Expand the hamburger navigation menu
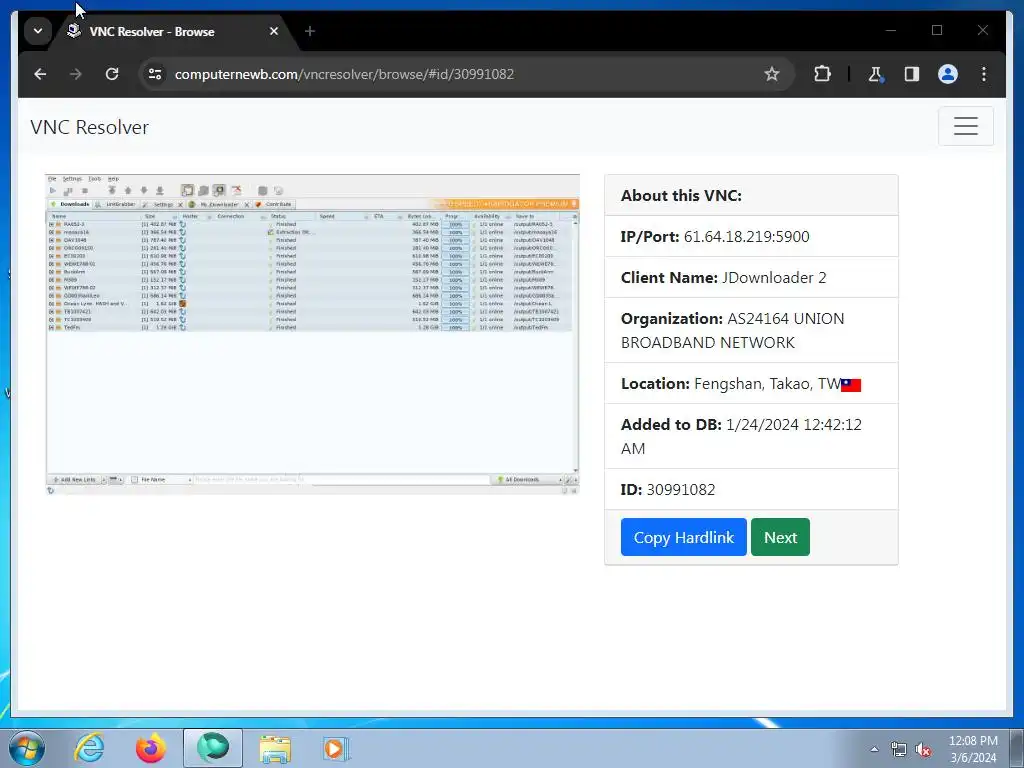This screenshot has width=1024, height=768. [x=965, y=126]
